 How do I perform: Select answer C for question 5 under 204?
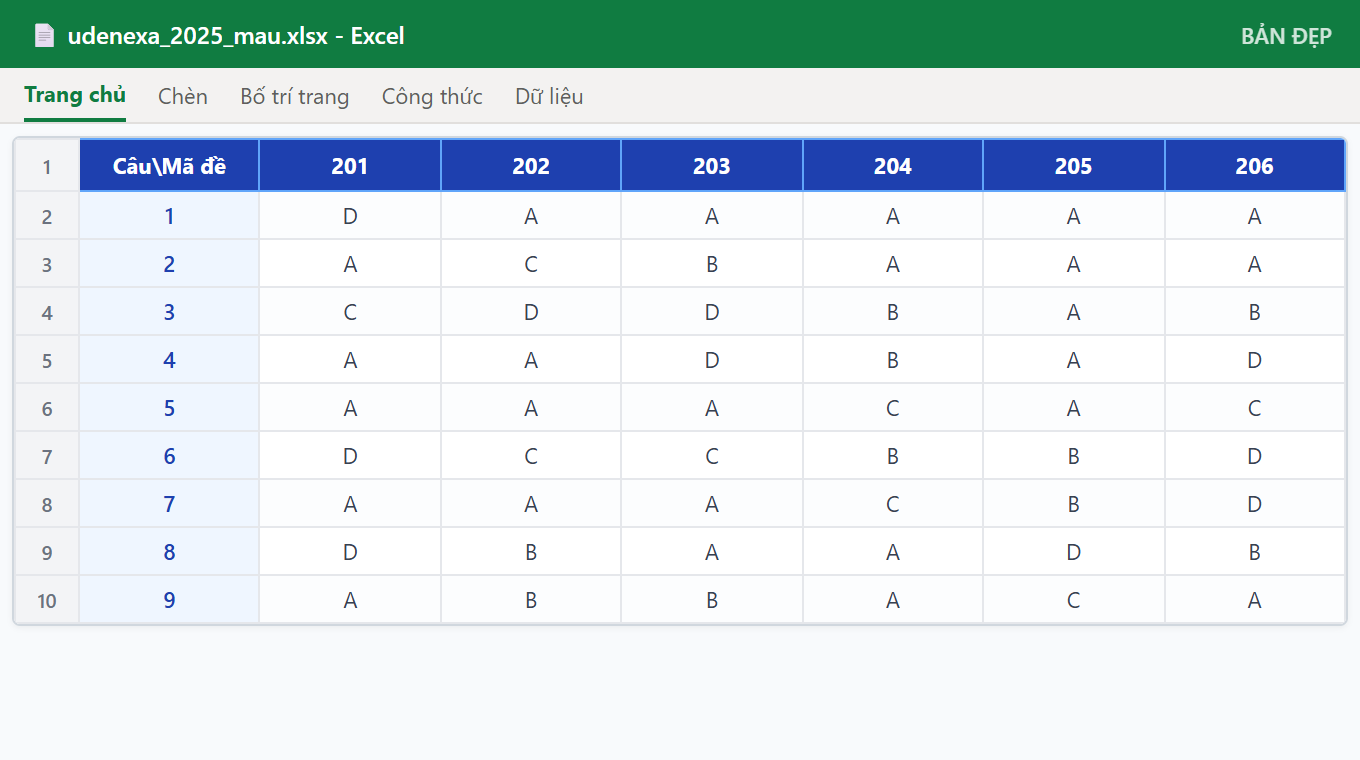pos(893,408)
